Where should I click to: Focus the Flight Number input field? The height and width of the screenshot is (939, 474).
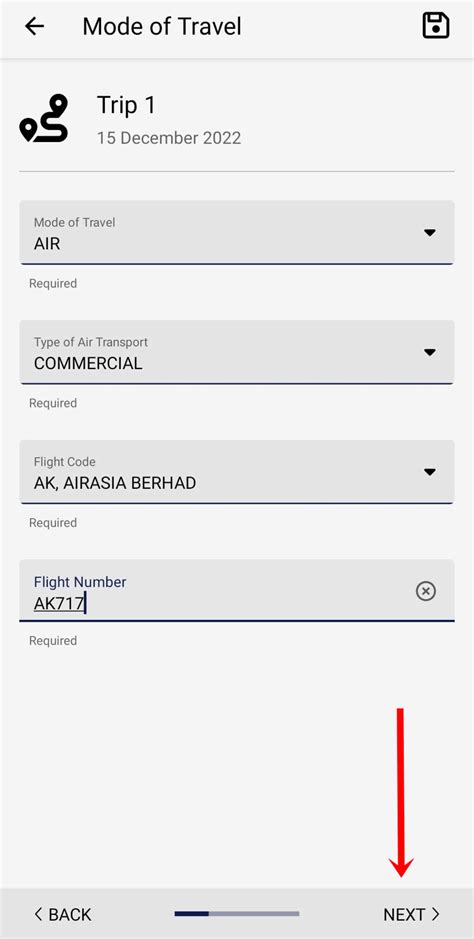pos(236,590)
